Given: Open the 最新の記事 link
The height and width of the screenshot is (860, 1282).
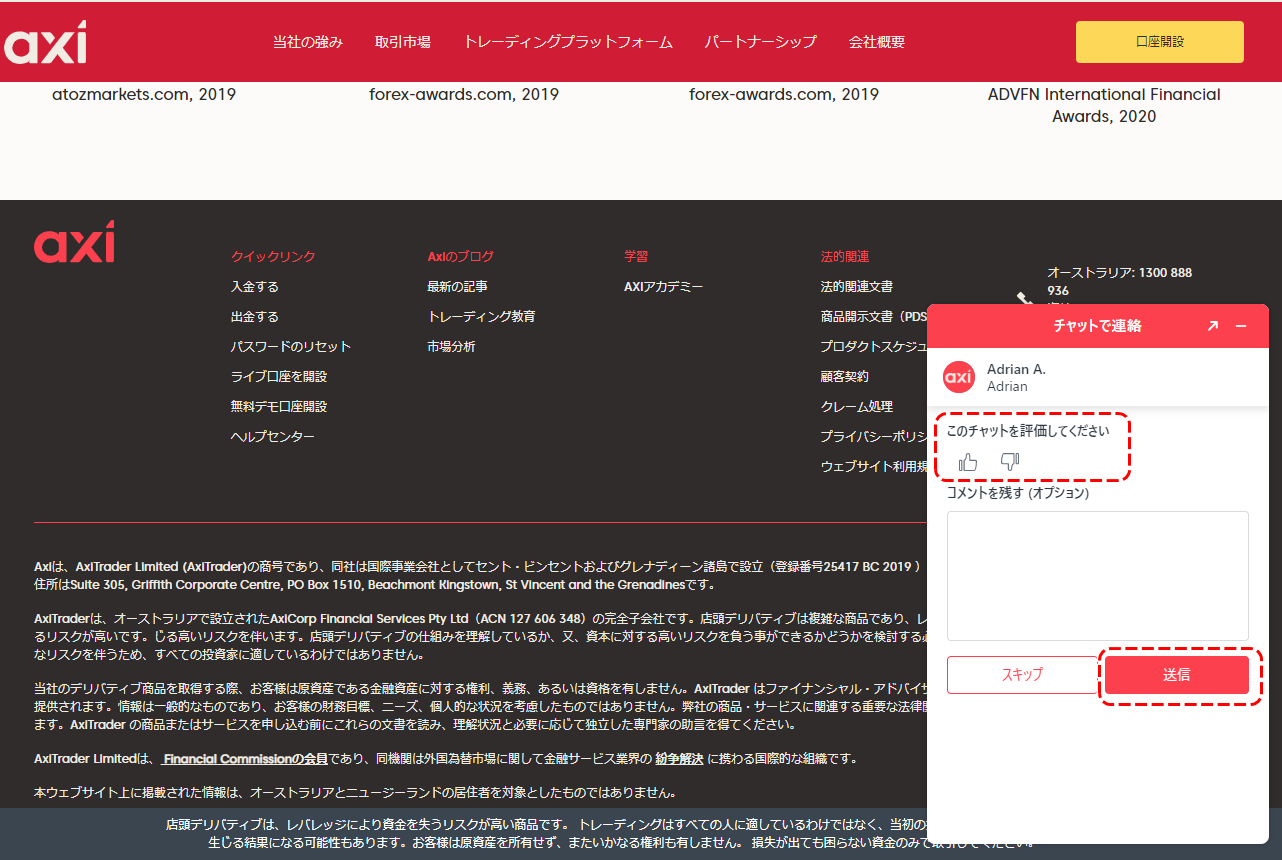Looking at the screenshot, I should tap(457, 287).
